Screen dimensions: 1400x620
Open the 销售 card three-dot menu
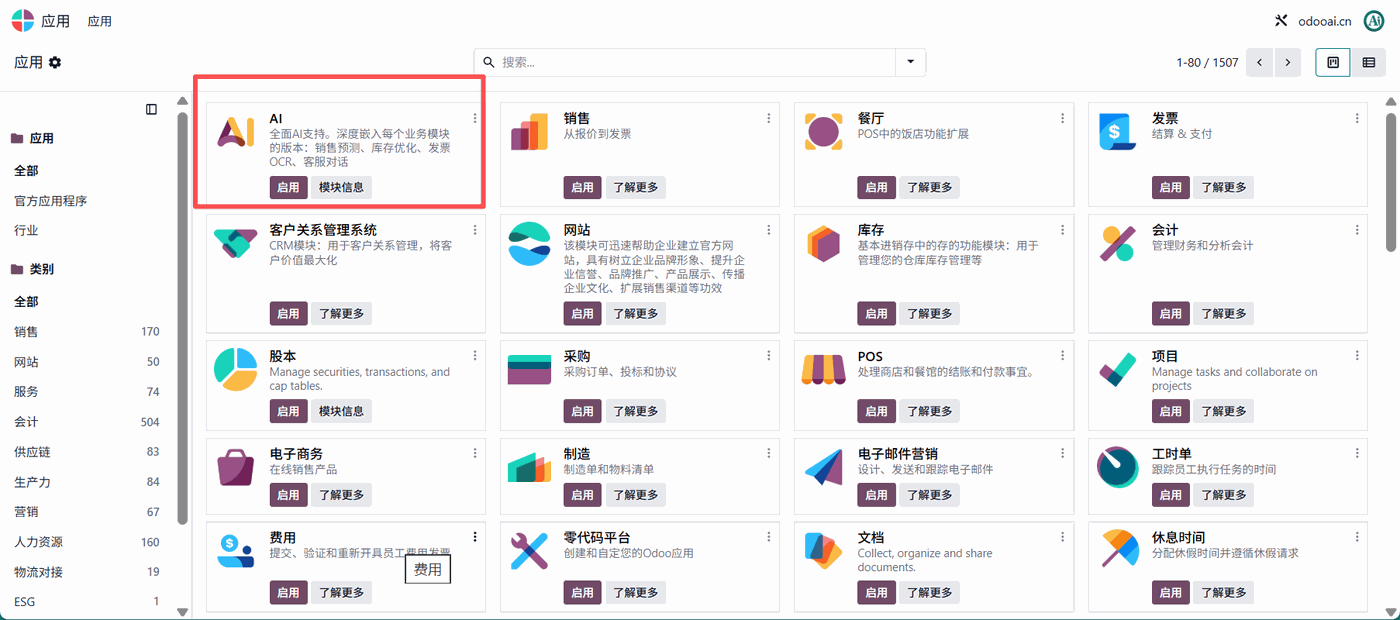click(769, 118)
